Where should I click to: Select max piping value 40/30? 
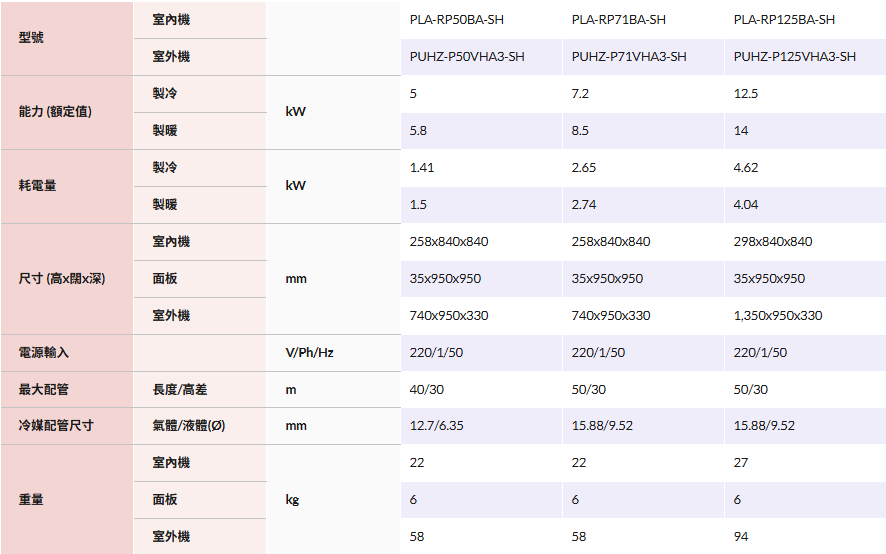coord(427,389)
